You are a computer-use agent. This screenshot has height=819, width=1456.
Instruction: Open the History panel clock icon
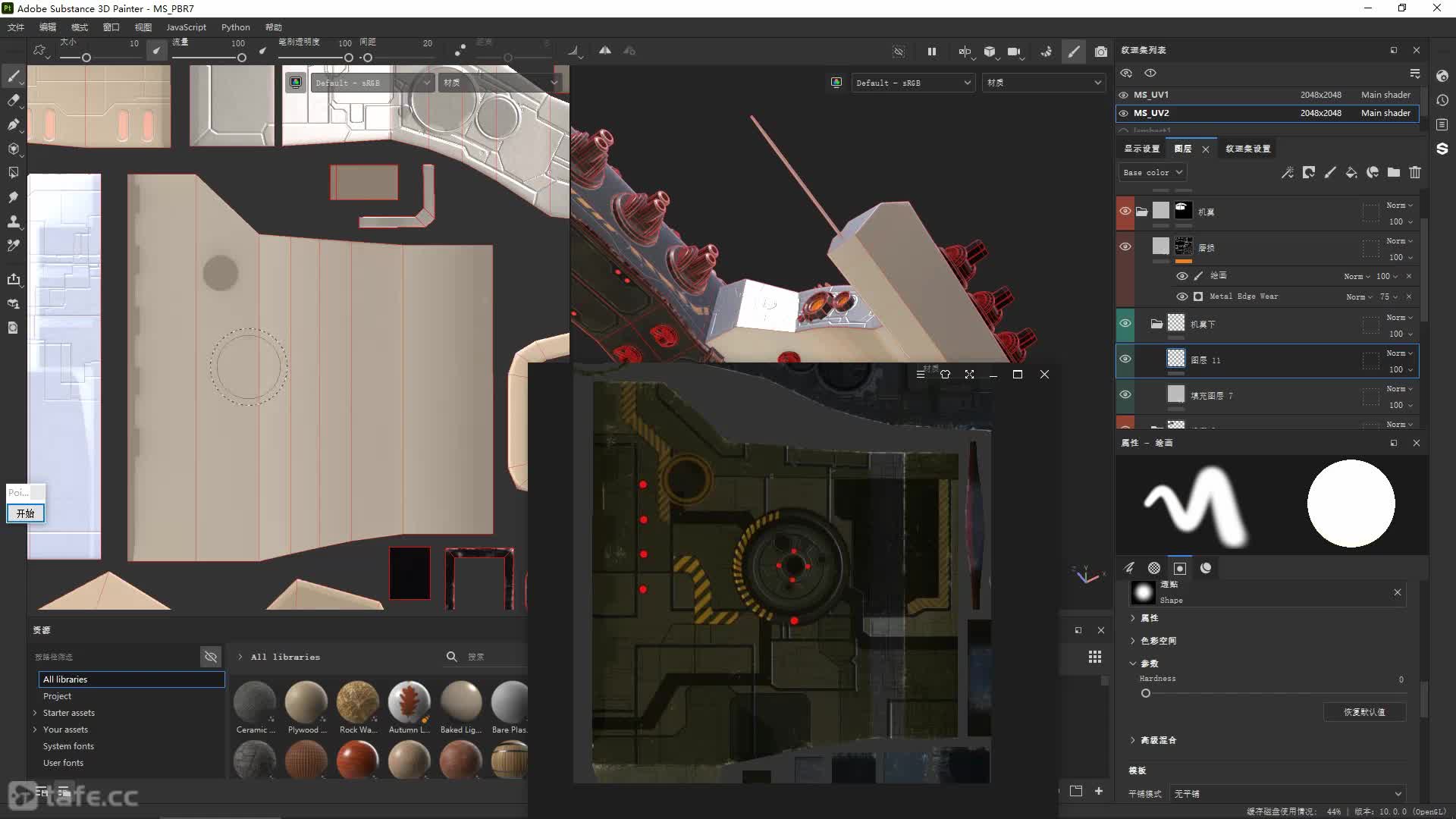pos(1442,100)
